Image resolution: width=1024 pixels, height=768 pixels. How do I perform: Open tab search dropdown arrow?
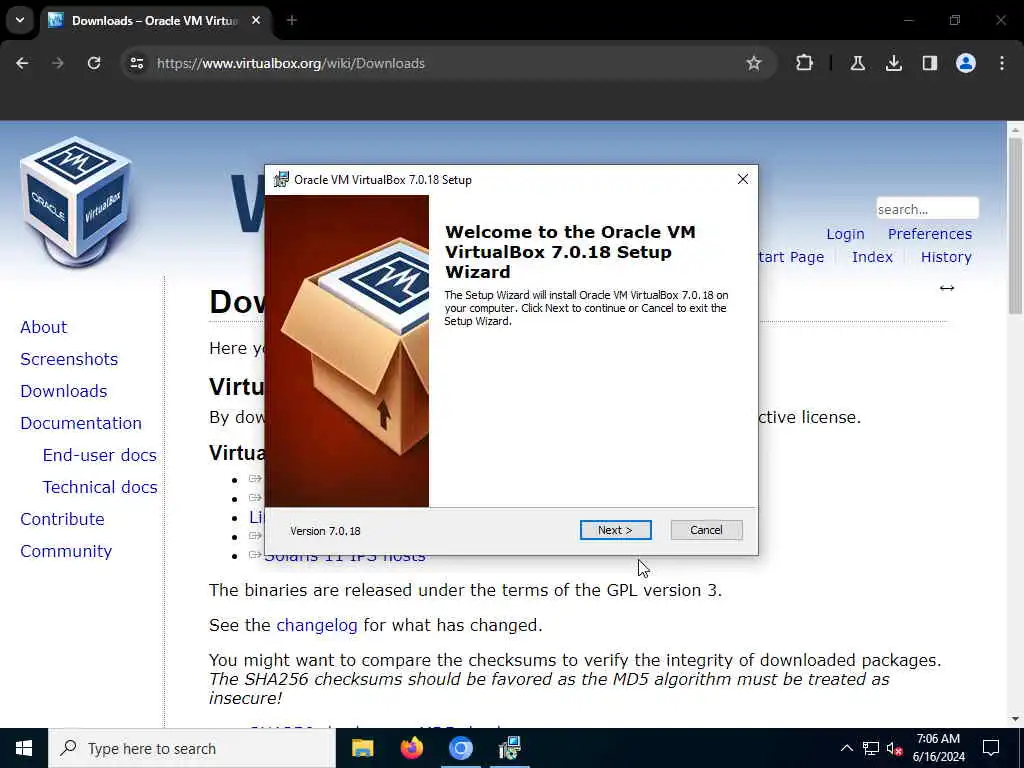[20, 20]
